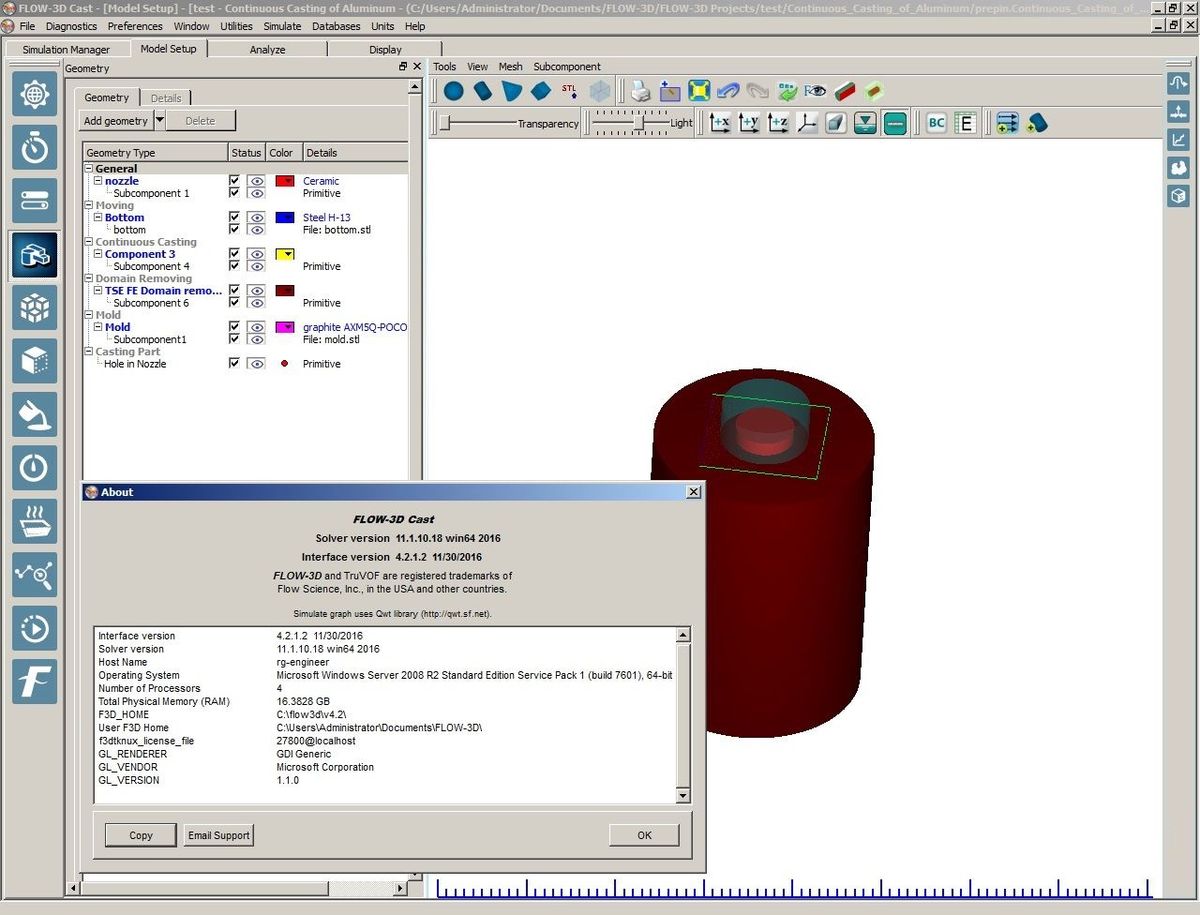The image size is (1200, 915).
Task: Switch to the Analyze tab
Action: point(267,48)
